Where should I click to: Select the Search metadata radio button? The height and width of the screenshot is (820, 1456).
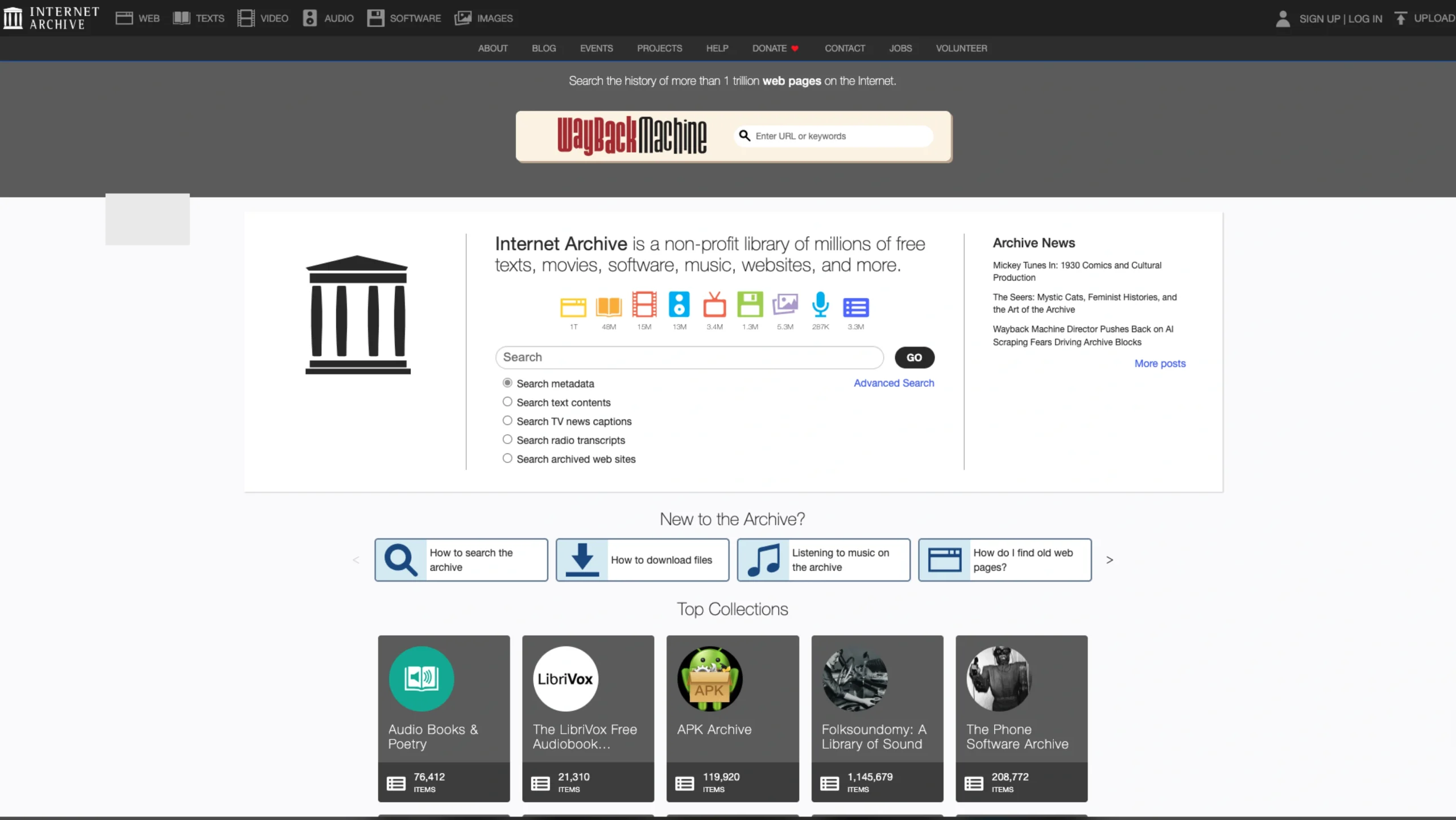tap(507, 383)
